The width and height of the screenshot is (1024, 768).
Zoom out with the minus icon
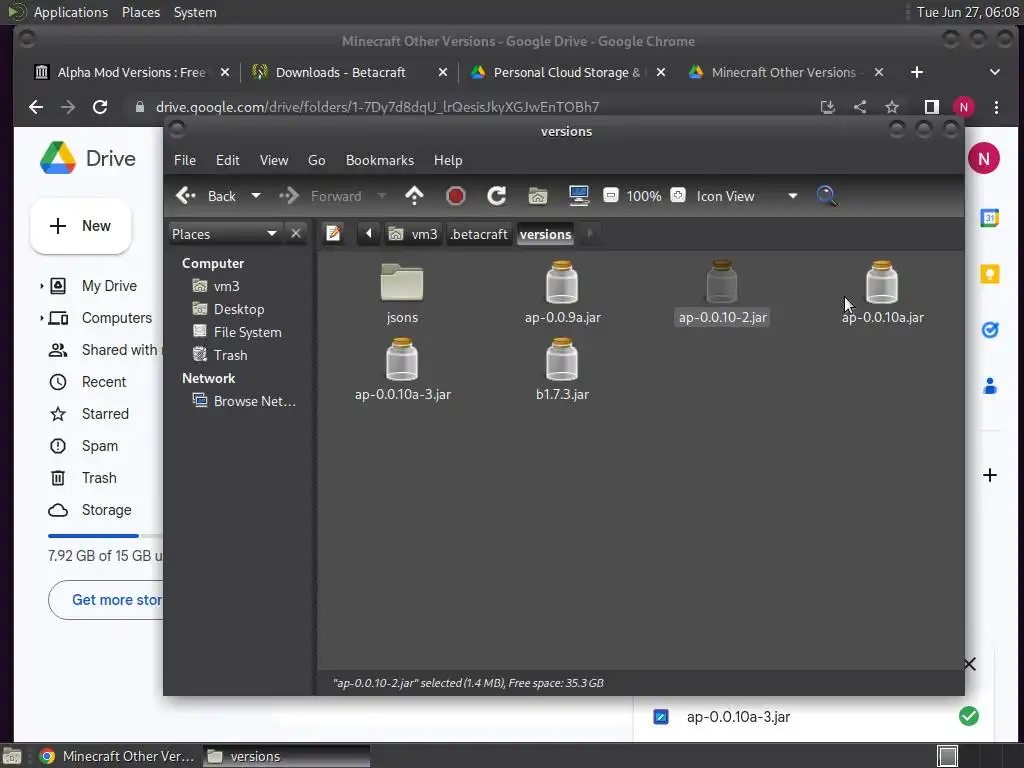tap(611, 195)
